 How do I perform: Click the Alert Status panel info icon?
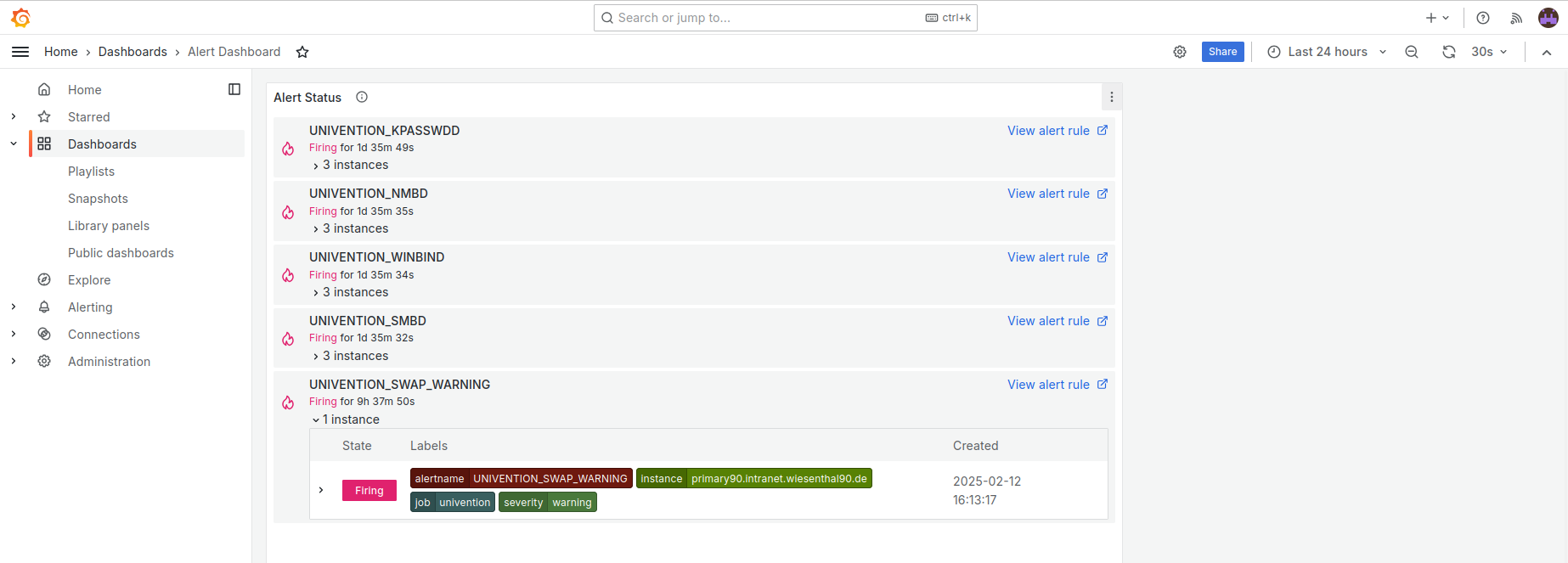click(x=362, y=97)
